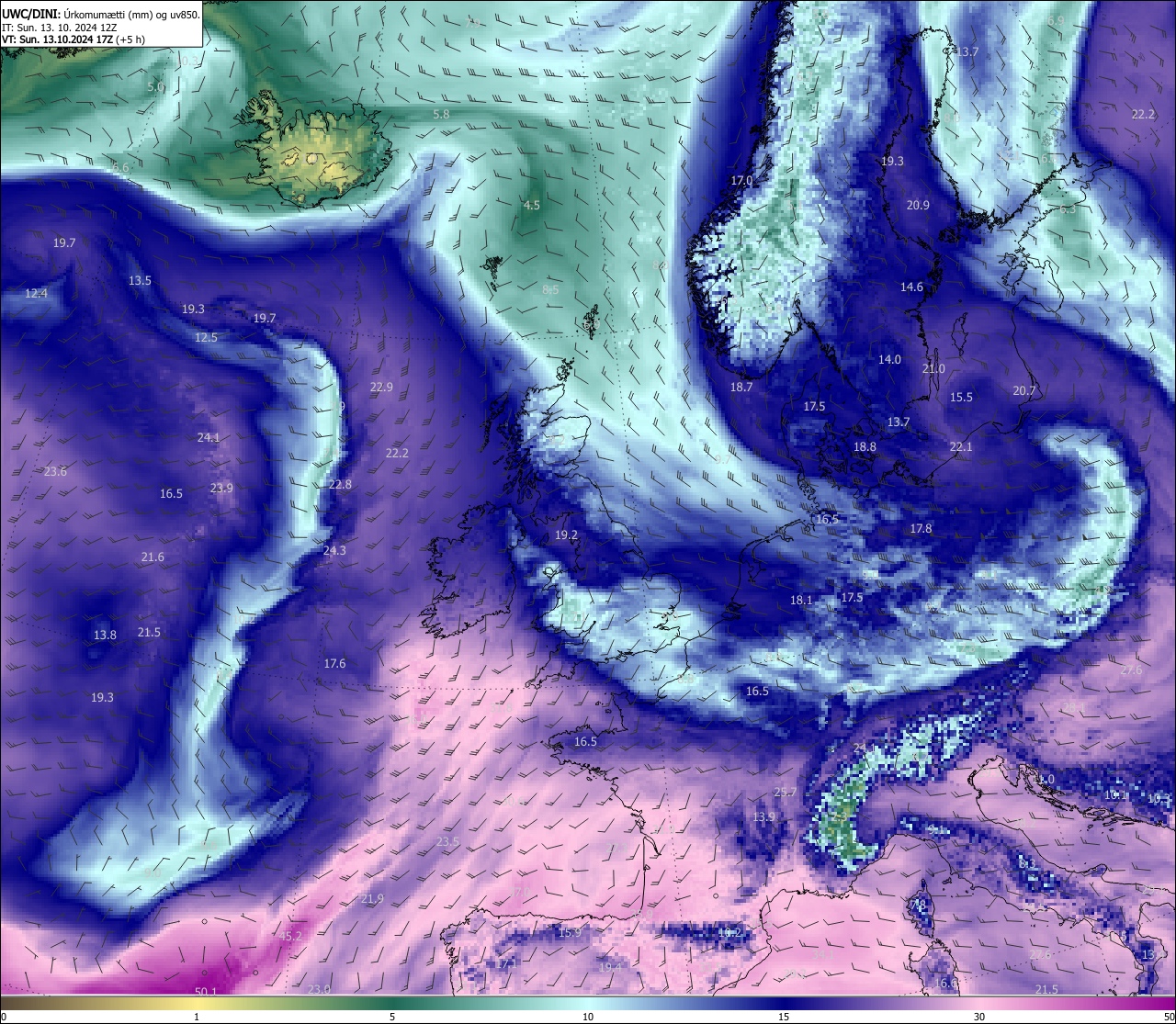Click the 14.0 value over southern Sweden
Image resolution: width=1176 pixels, height=1024 pixels.
889,359
